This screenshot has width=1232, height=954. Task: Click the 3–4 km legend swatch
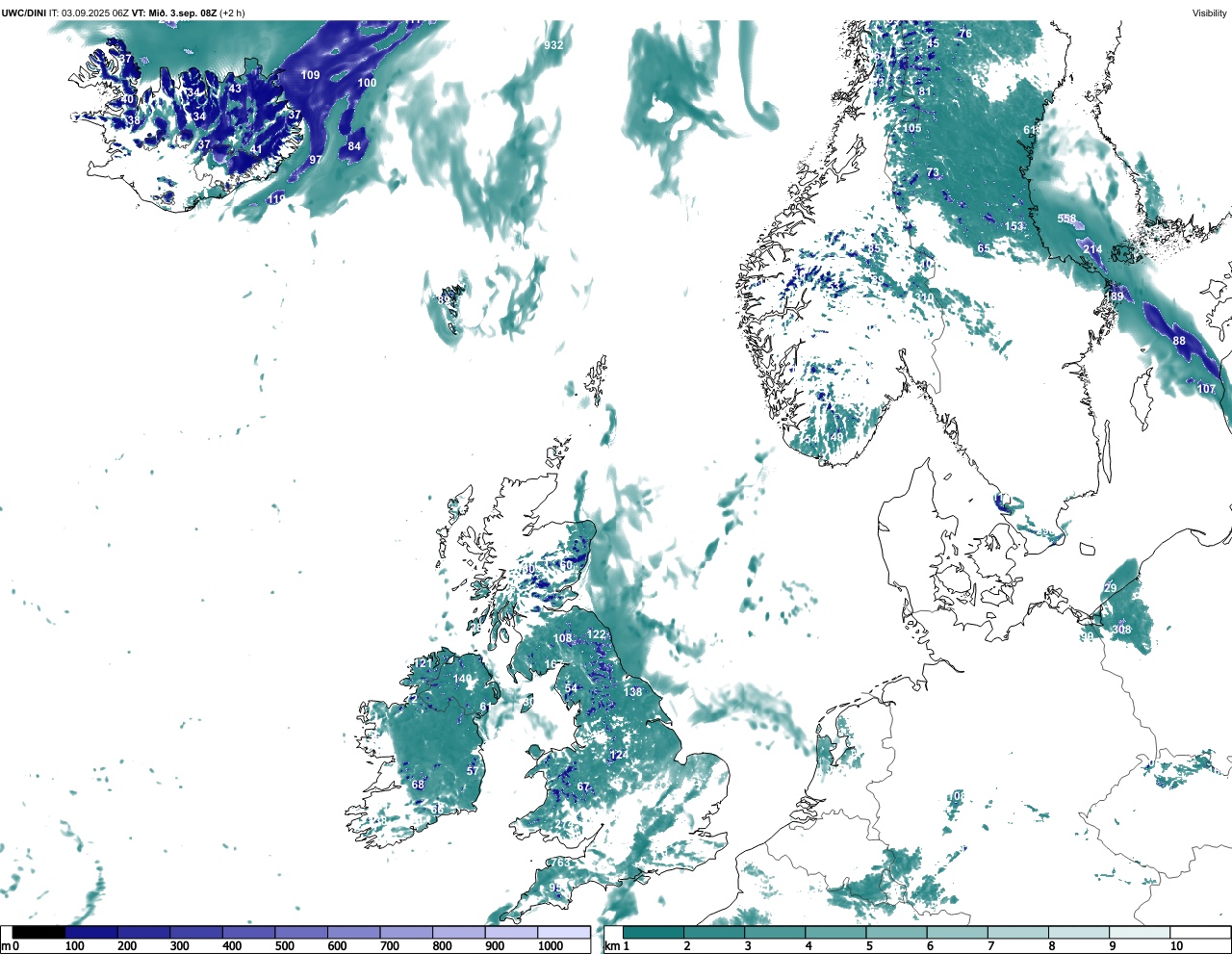click(775, 932)
